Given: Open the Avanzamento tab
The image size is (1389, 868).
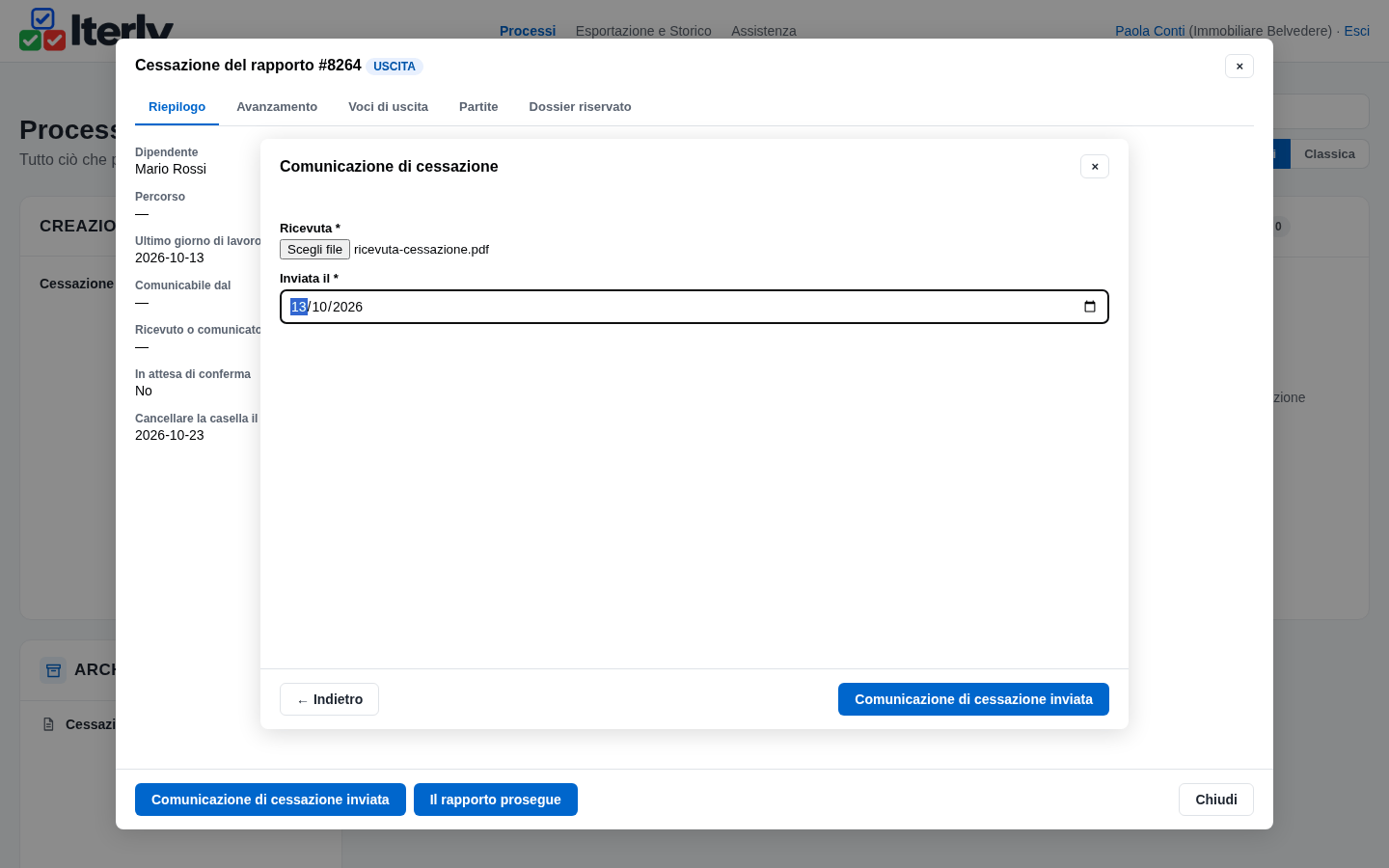Looking at the screenshot, I should point(277,107).
